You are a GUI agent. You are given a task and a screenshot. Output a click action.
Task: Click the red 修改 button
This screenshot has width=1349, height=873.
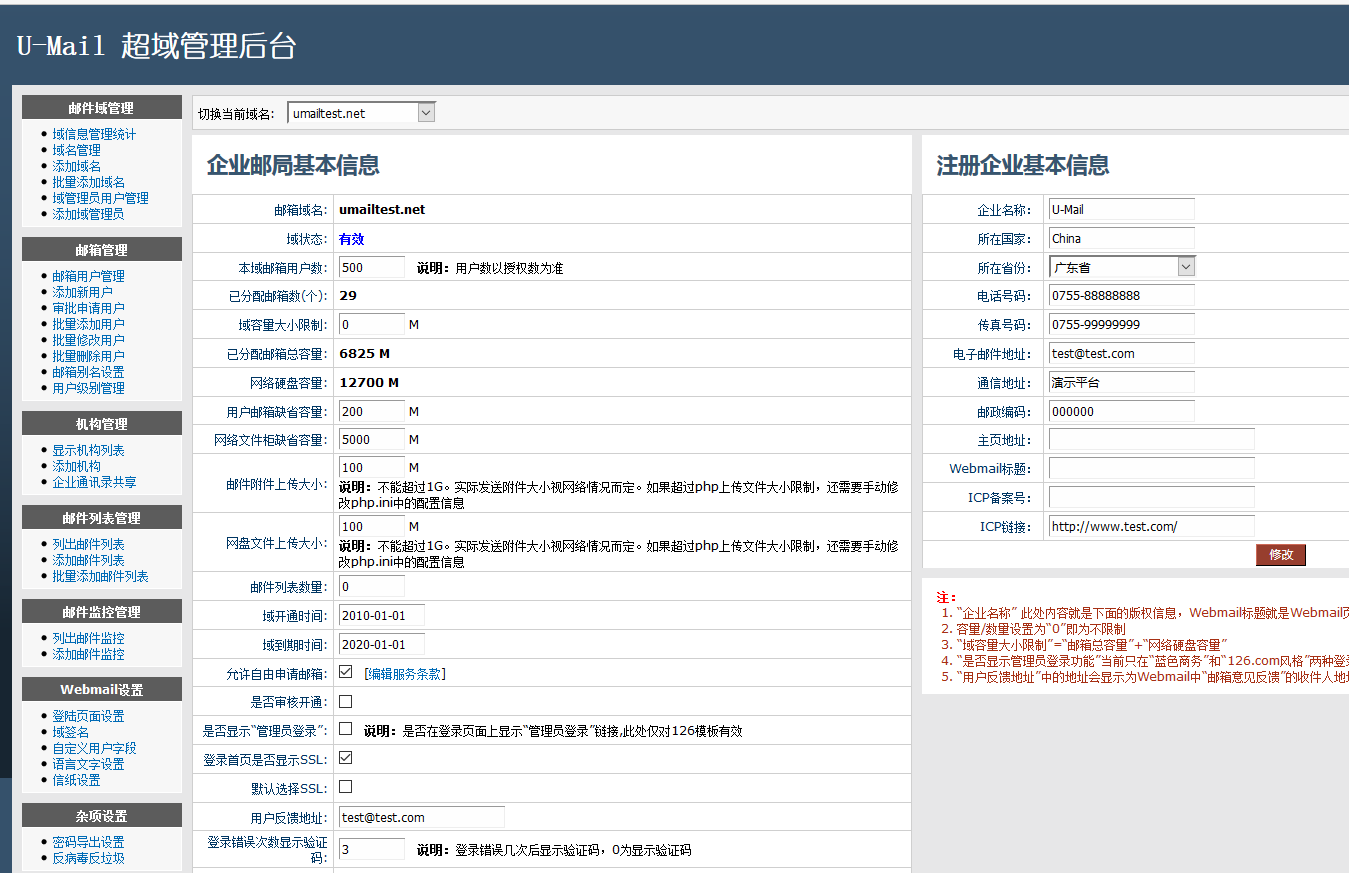(x=1280, y=554)
